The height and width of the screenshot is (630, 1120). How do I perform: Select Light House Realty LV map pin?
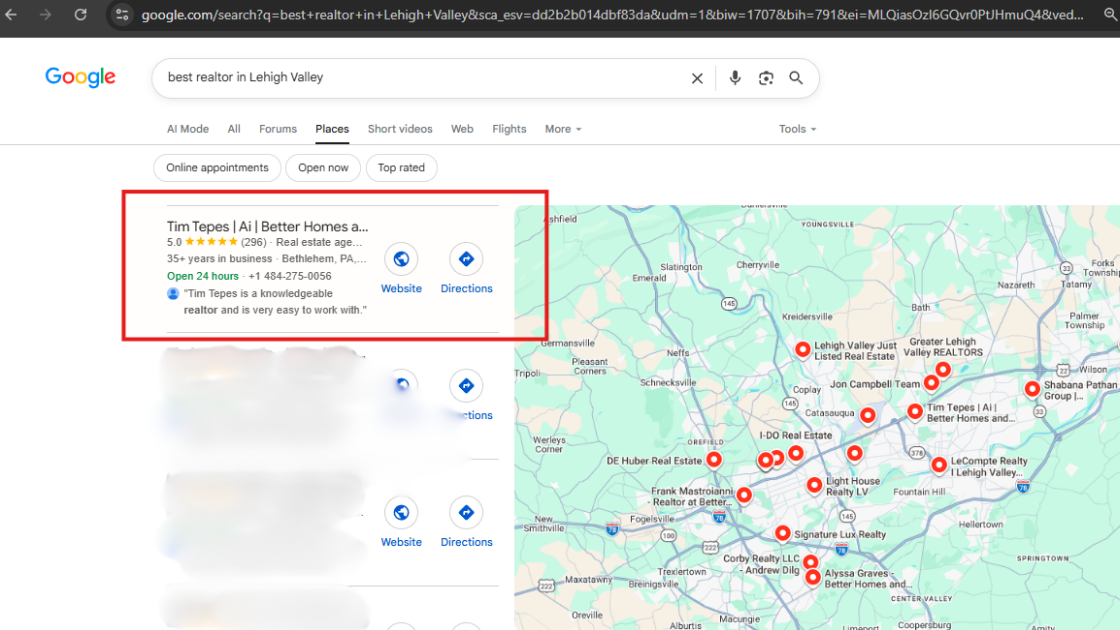coord(814,486)
